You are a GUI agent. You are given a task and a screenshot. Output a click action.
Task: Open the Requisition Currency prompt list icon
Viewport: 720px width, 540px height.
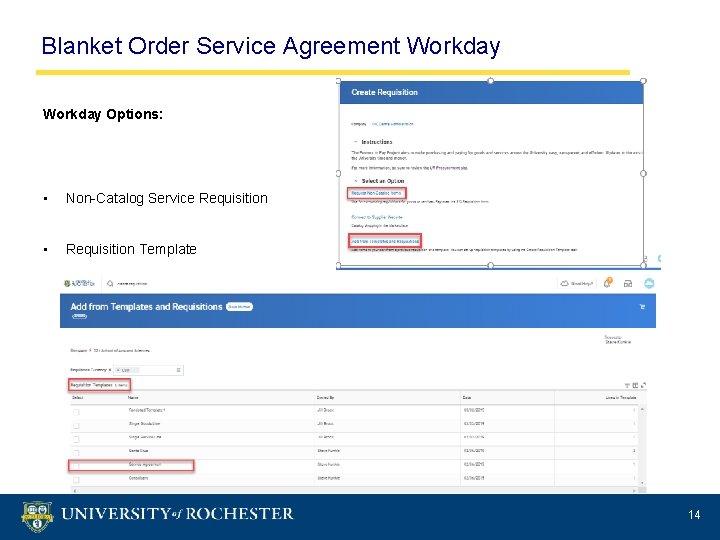pos(179,370)
